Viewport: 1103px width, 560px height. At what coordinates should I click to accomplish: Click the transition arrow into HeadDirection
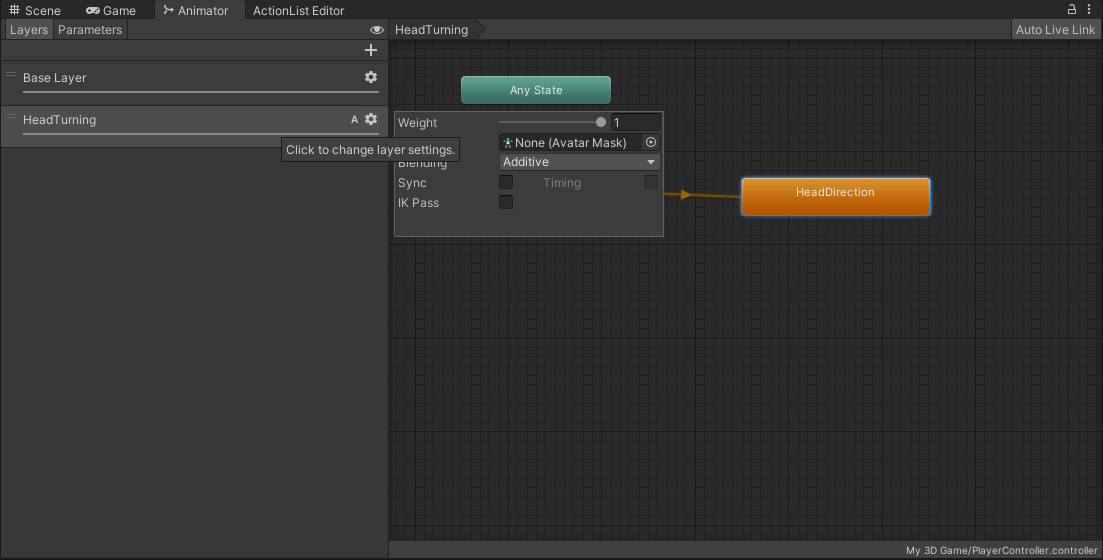click(686, 194)
